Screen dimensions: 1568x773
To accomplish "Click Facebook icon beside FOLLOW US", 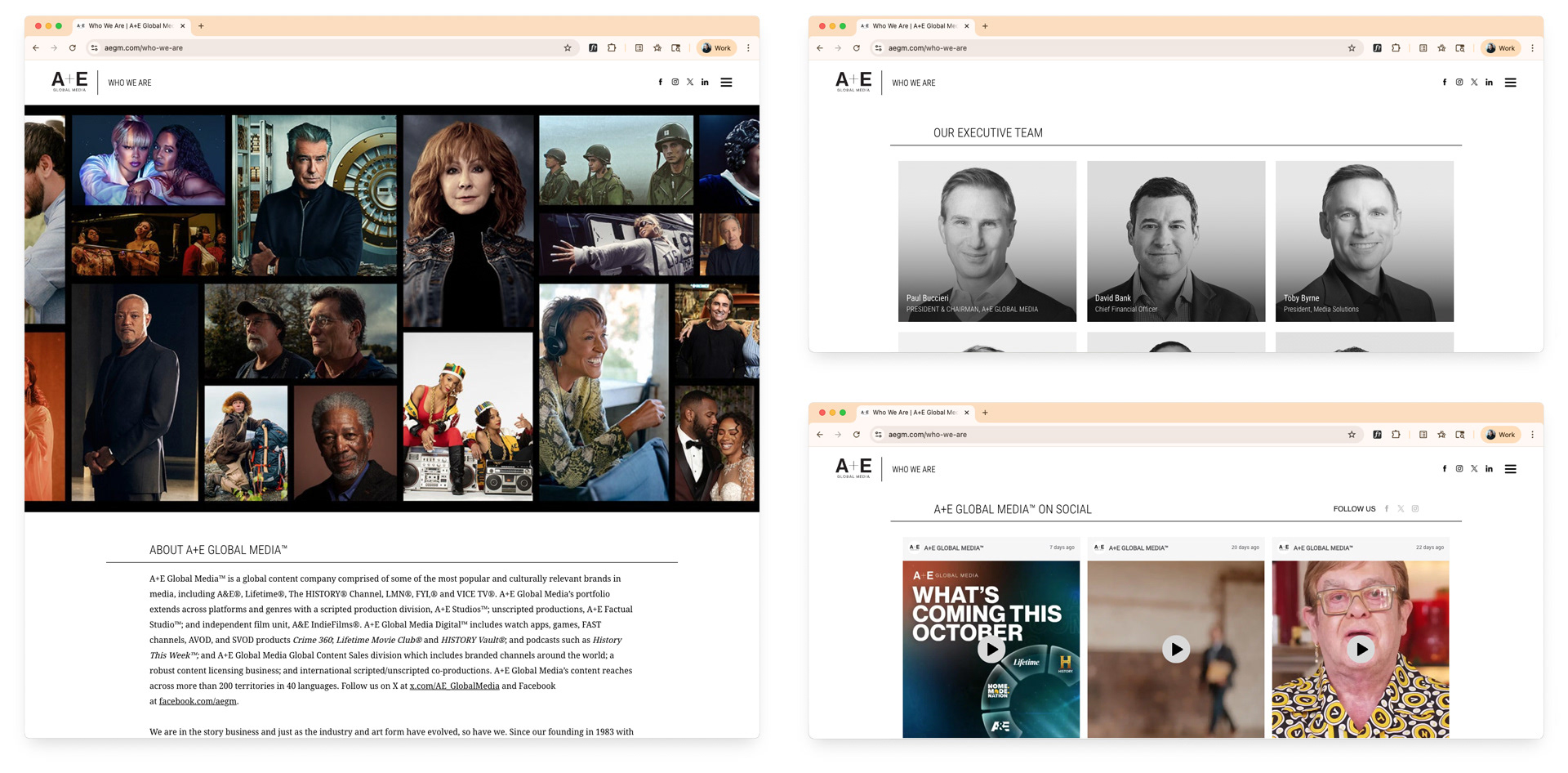I will [x=1387, y=509].
